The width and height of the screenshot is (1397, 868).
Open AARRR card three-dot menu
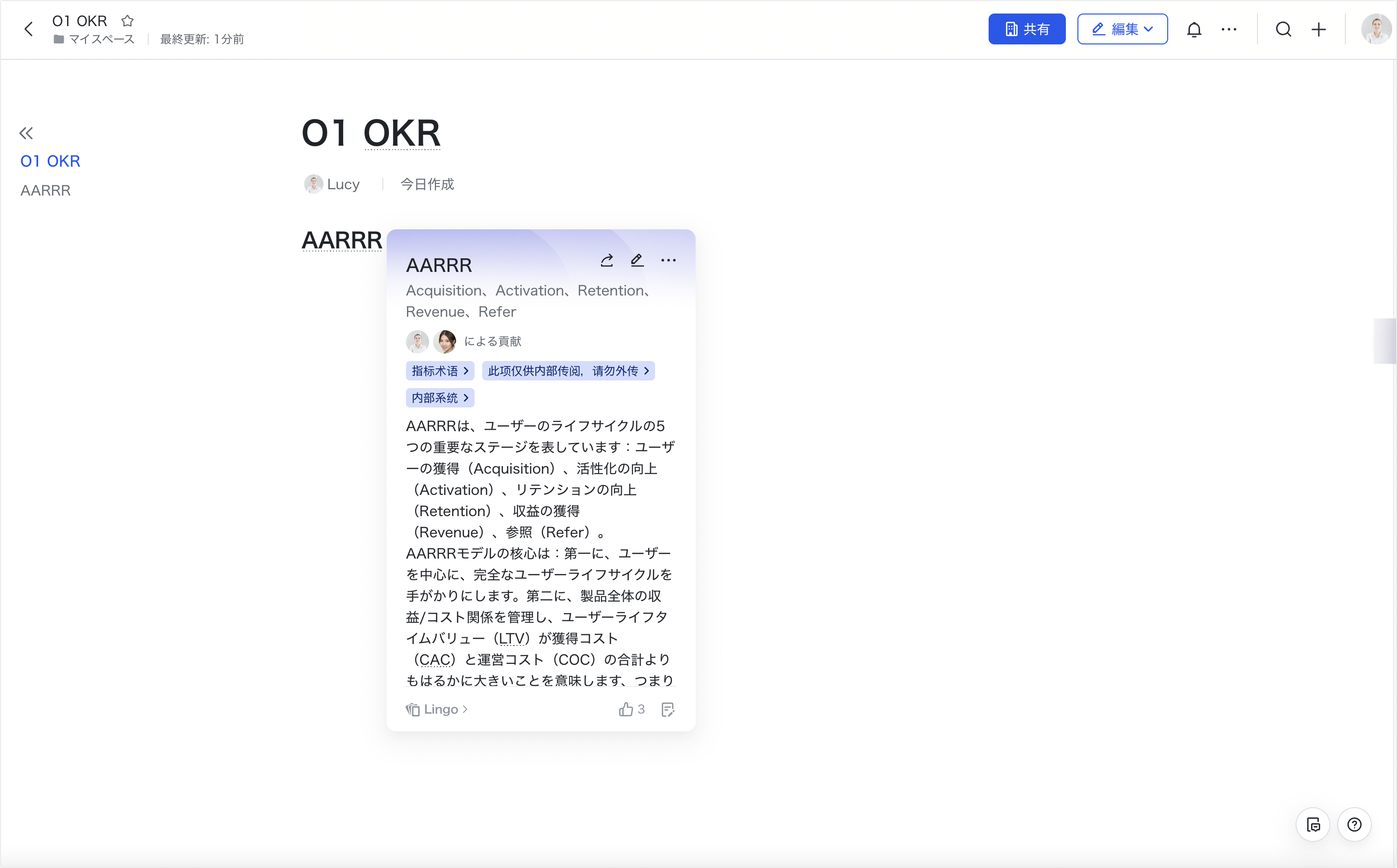(x=668, y=261)
